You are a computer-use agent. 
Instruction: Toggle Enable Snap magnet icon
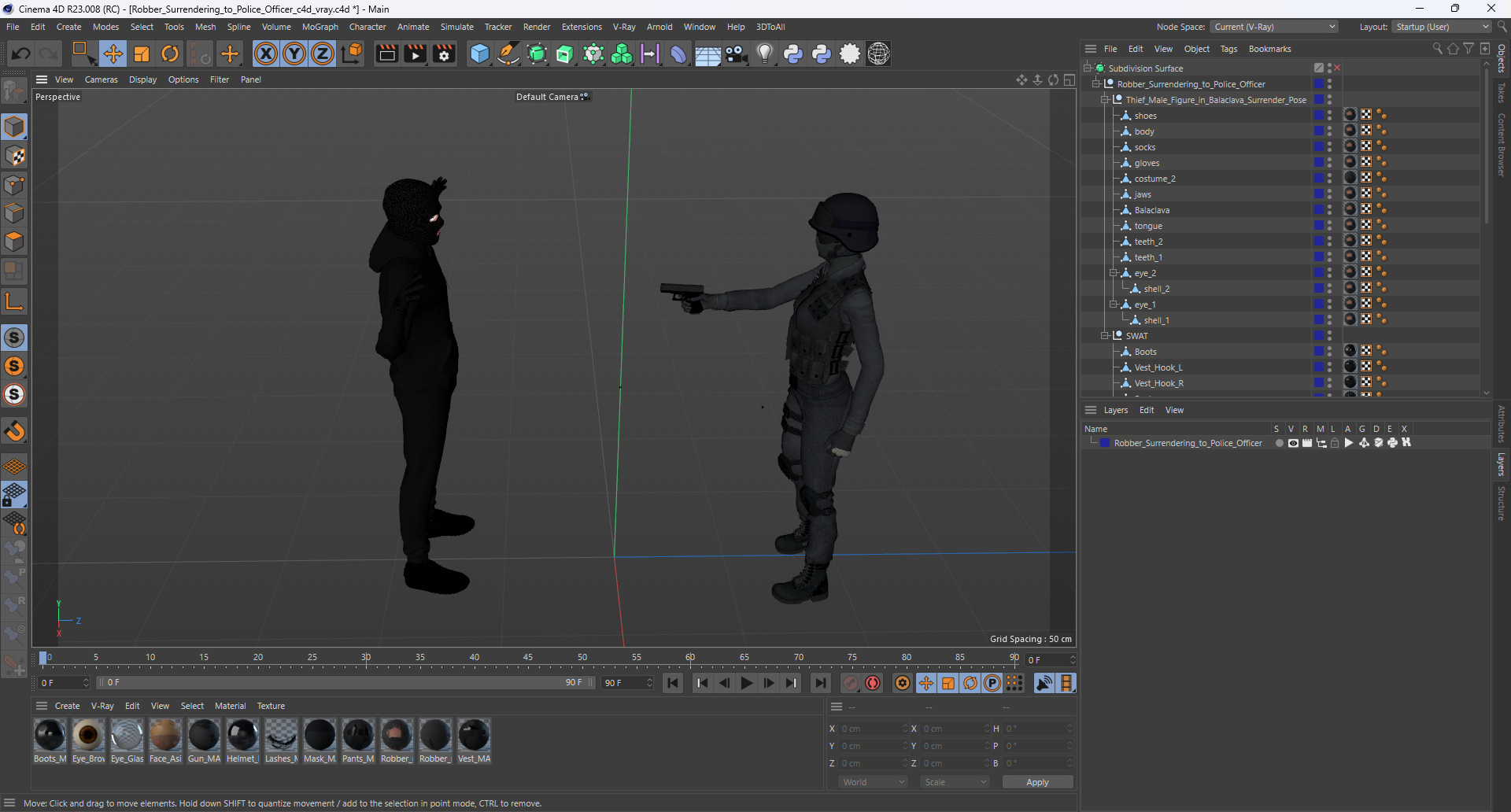pyautogui.click(x=14, y=431)
